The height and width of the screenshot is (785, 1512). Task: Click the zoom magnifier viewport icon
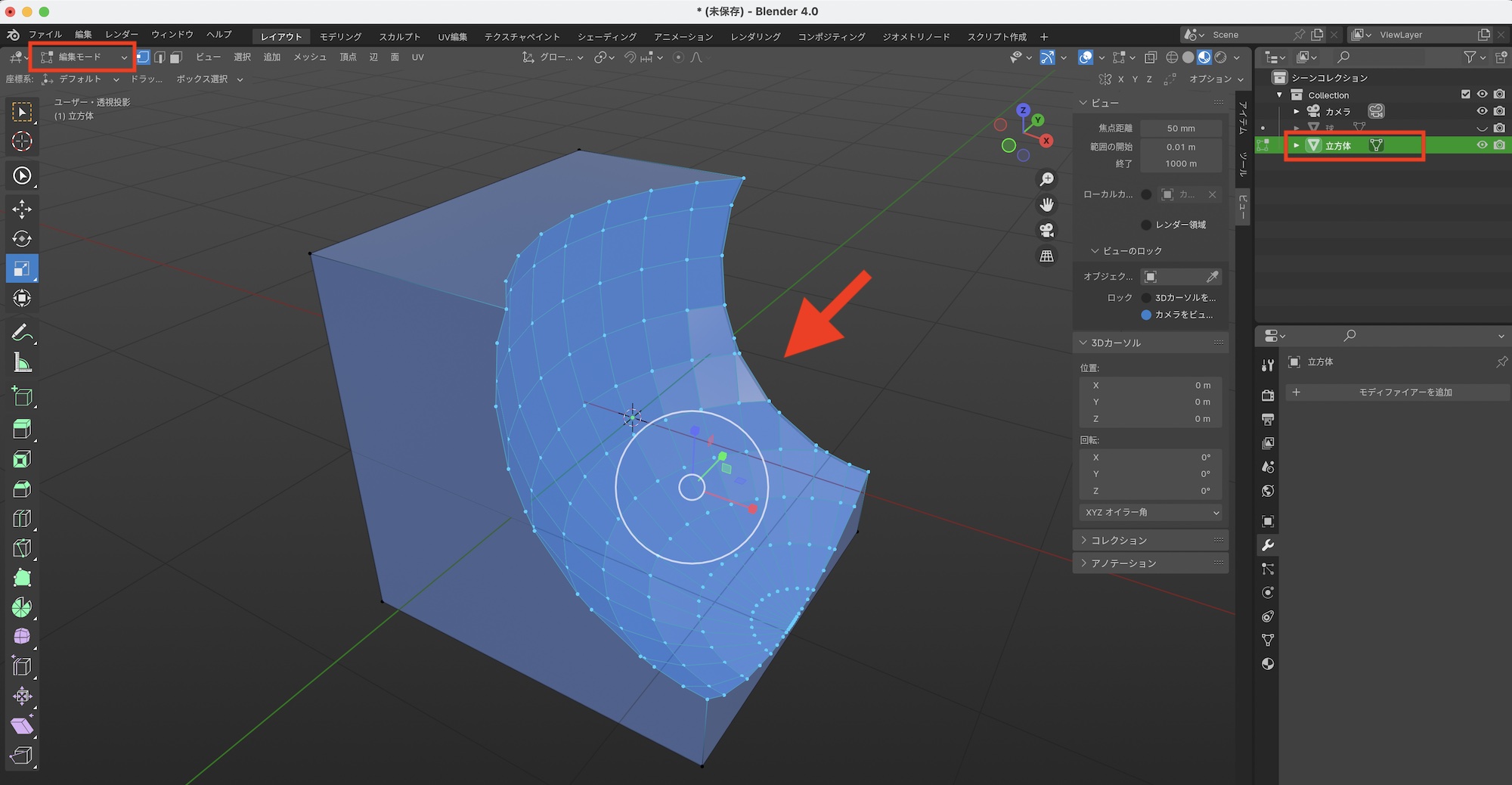pos(1047,179)
